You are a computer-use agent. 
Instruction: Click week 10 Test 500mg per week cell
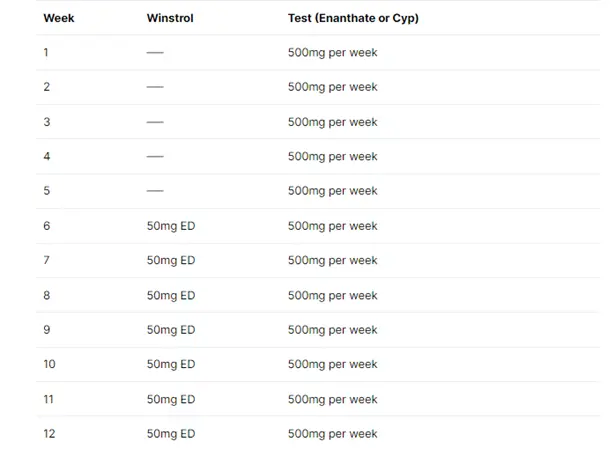tap(332, 364)
